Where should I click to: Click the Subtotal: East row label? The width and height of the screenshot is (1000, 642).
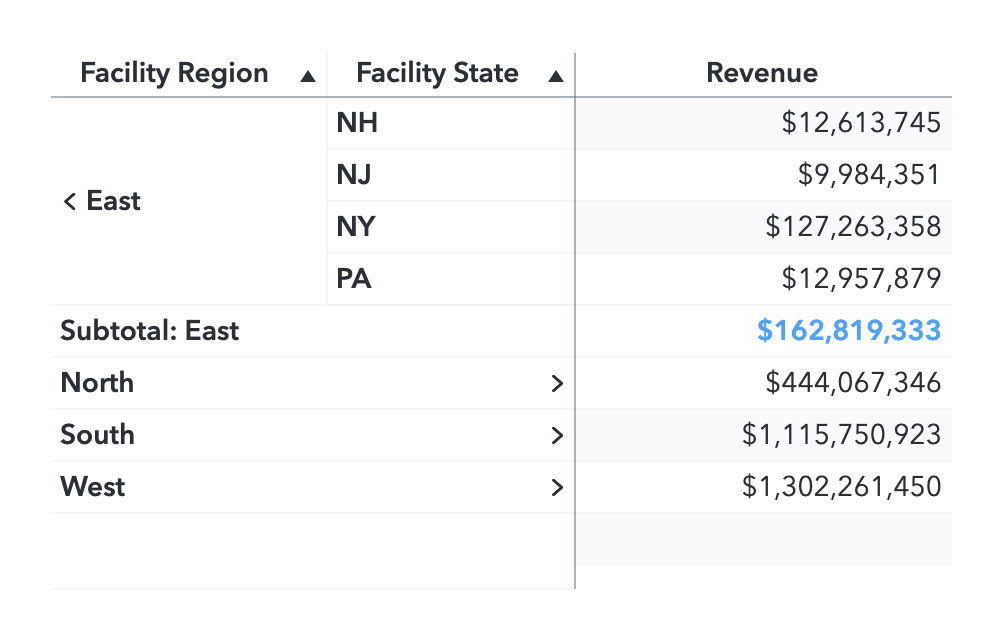click(x=150, y=331)
